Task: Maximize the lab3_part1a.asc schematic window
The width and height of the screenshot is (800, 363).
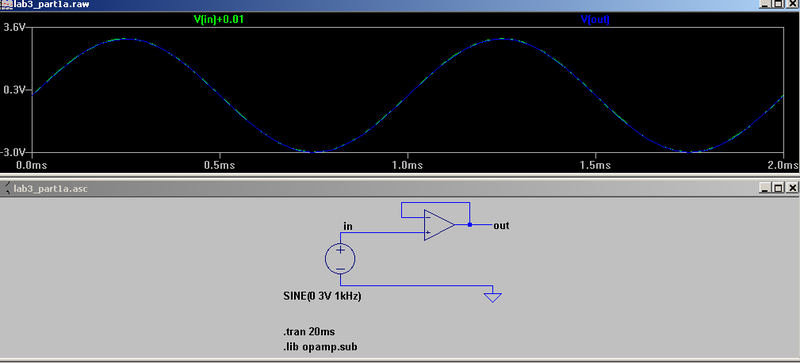Action: point(778,188)
